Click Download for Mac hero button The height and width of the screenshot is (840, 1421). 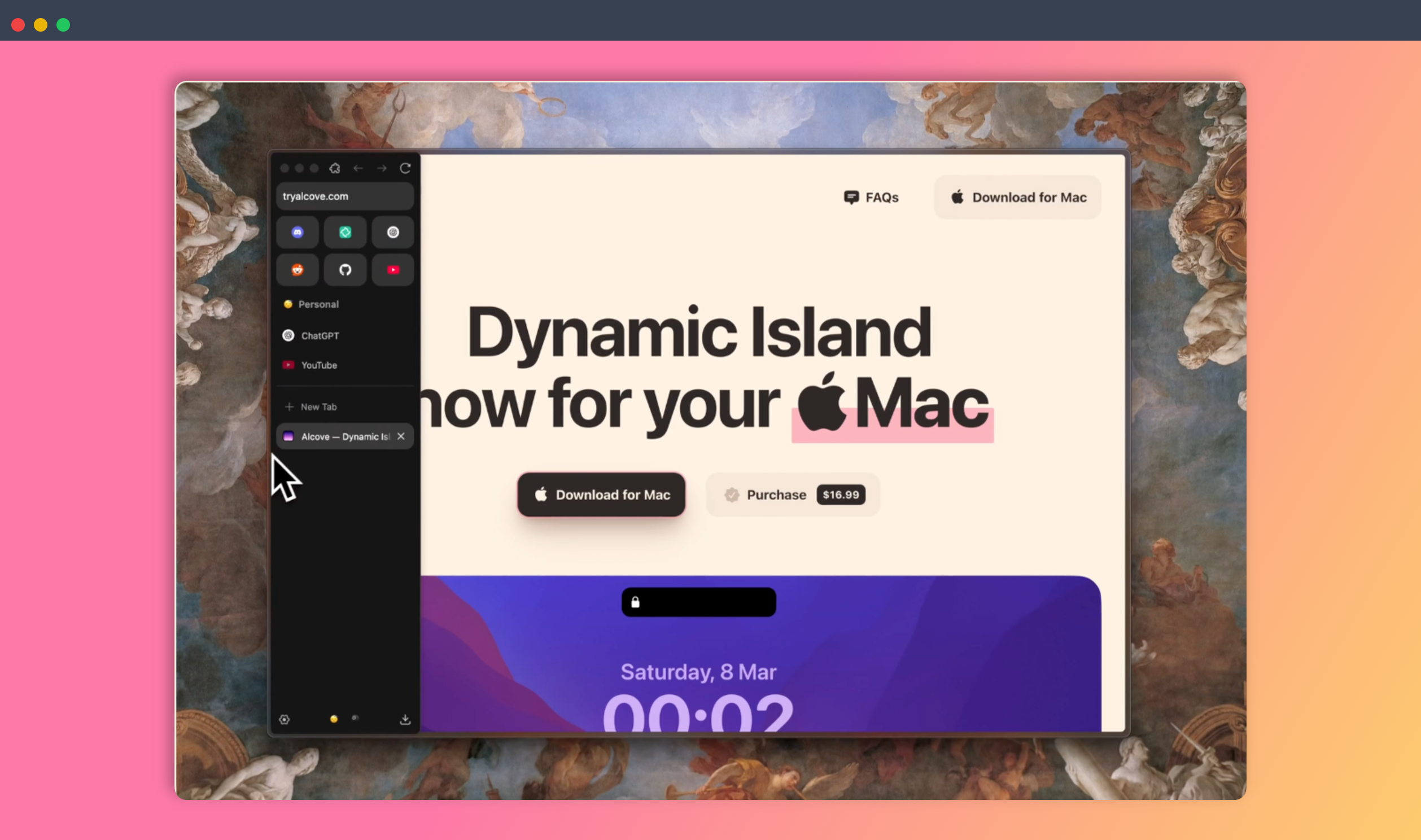click(601, 494)
